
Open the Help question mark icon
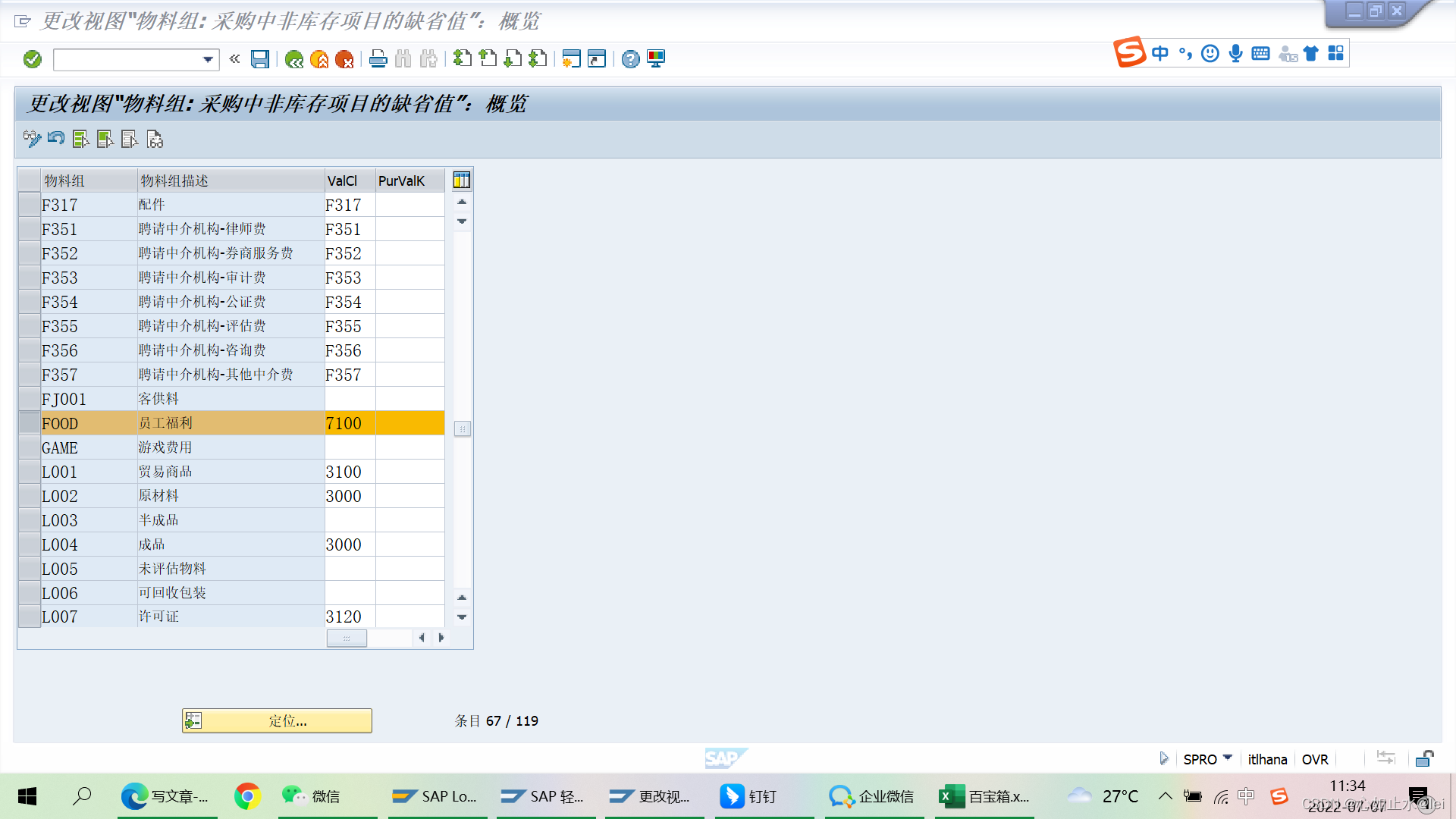point(630,59)
